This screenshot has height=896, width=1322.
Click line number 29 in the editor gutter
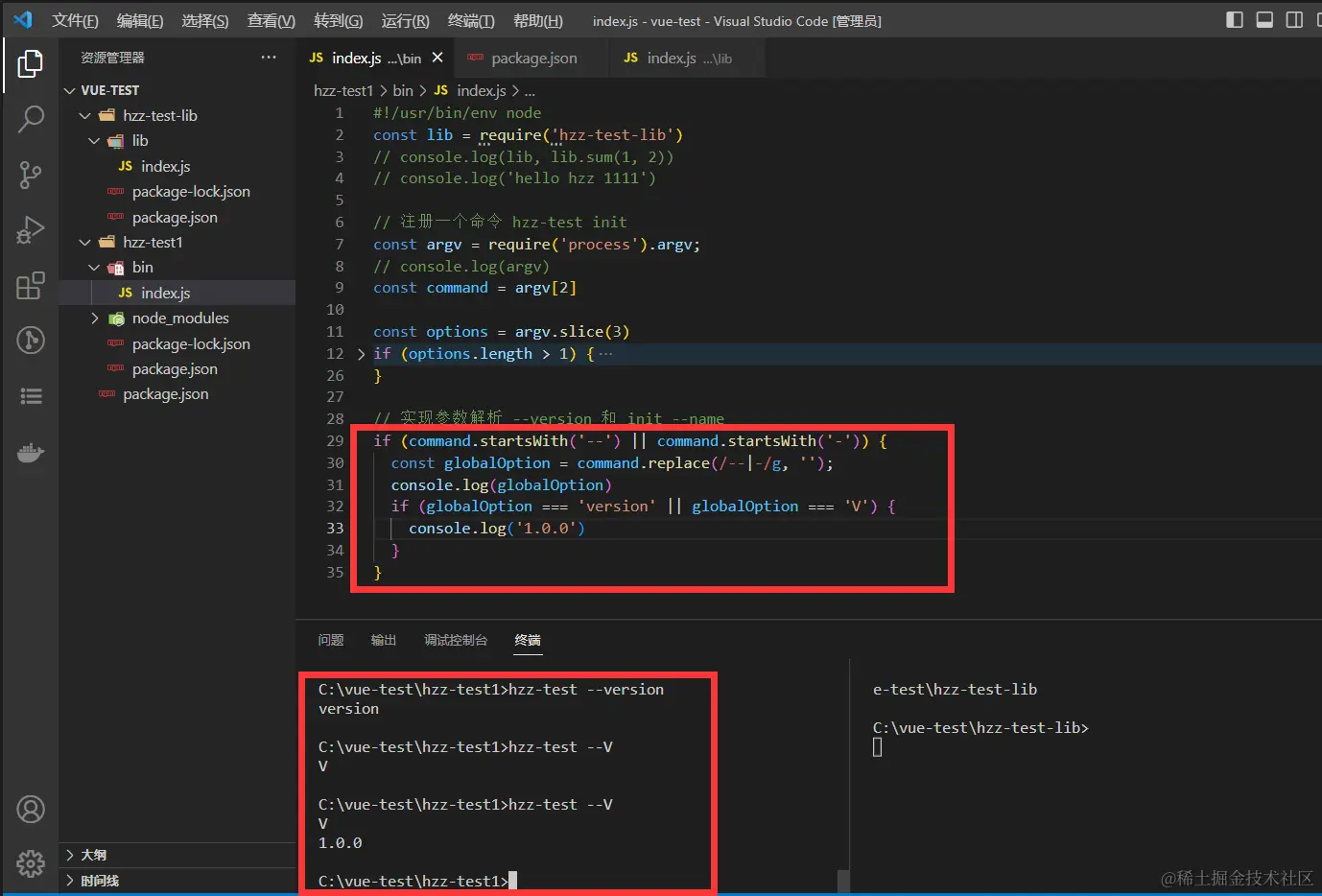(x=335, y=441)
